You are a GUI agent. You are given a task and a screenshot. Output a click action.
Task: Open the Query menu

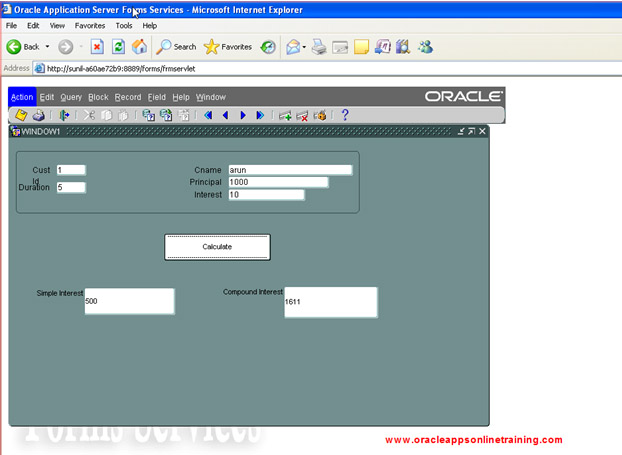click(x=71, y=97)
